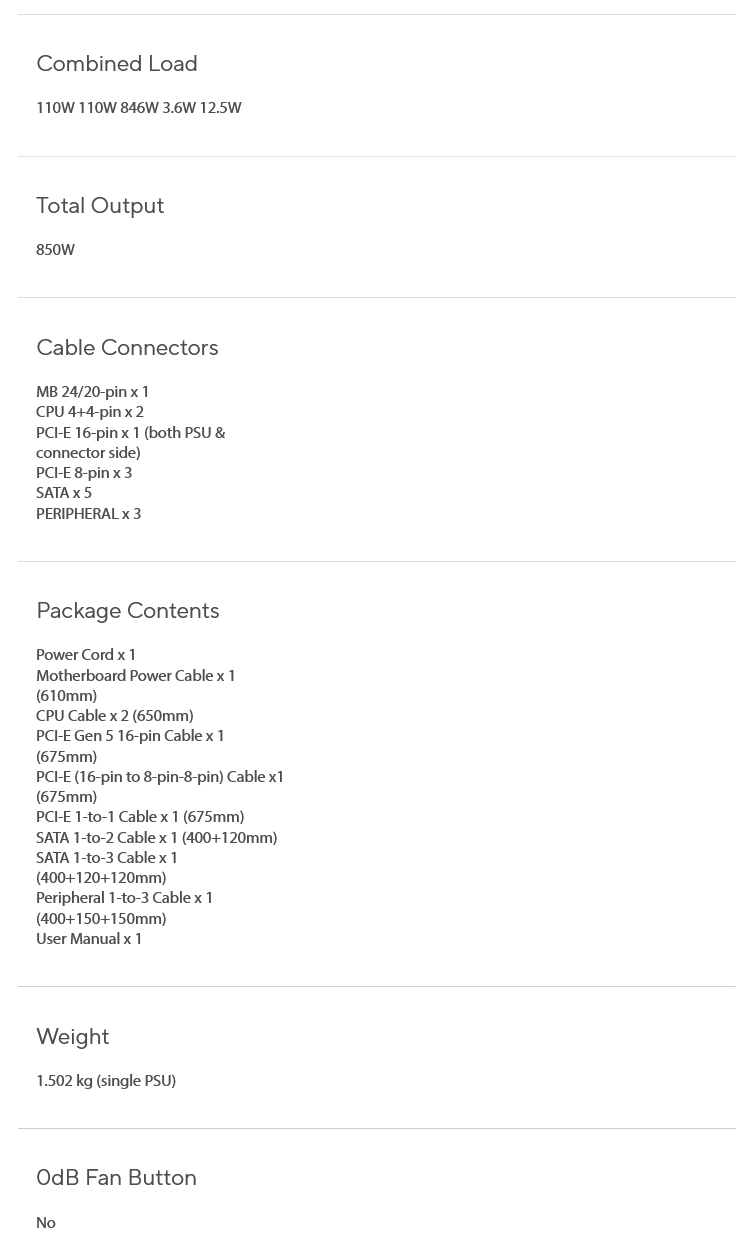
Task: Click the Combined Load heading
Action: (x=117, y=63)
